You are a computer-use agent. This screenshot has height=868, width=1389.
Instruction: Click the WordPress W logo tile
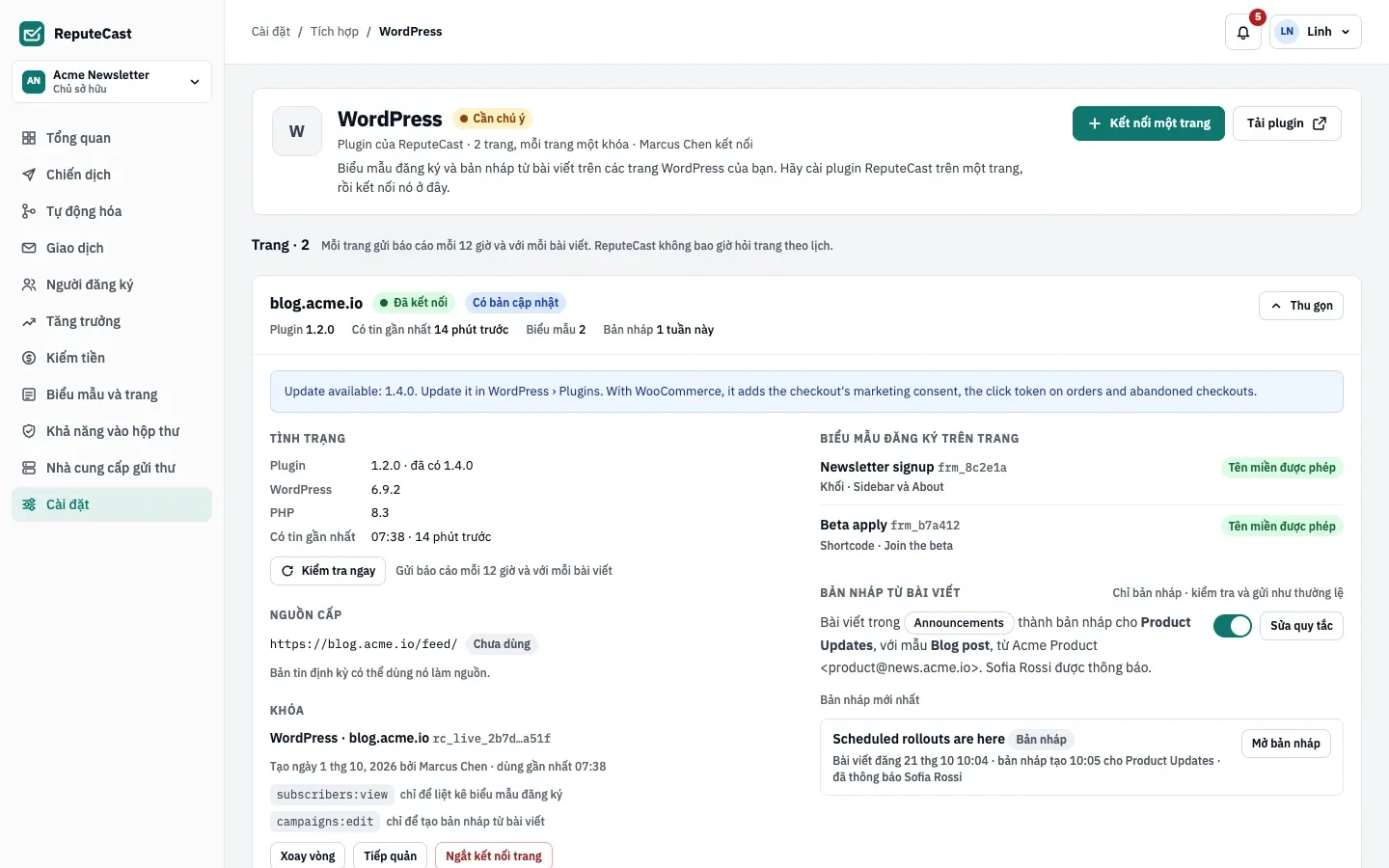[297, 131]
